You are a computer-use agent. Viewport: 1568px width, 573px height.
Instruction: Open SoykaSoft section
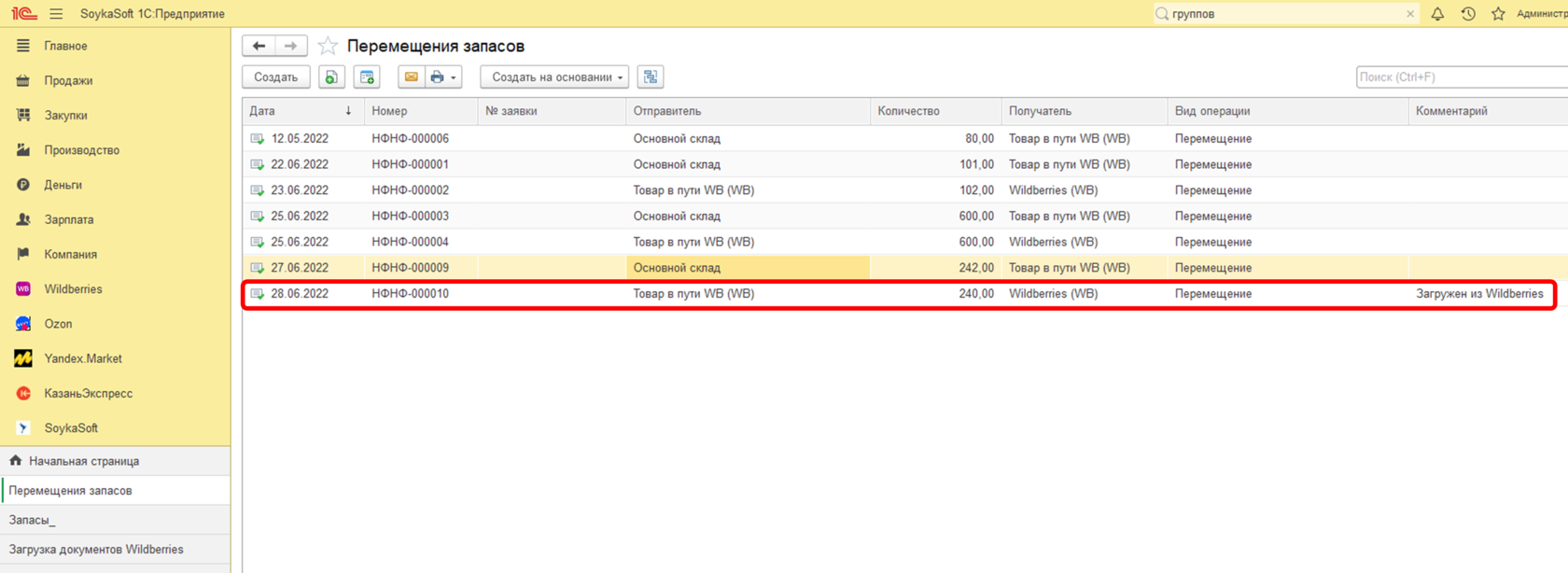pyautogui.click(x=71, y=427)
